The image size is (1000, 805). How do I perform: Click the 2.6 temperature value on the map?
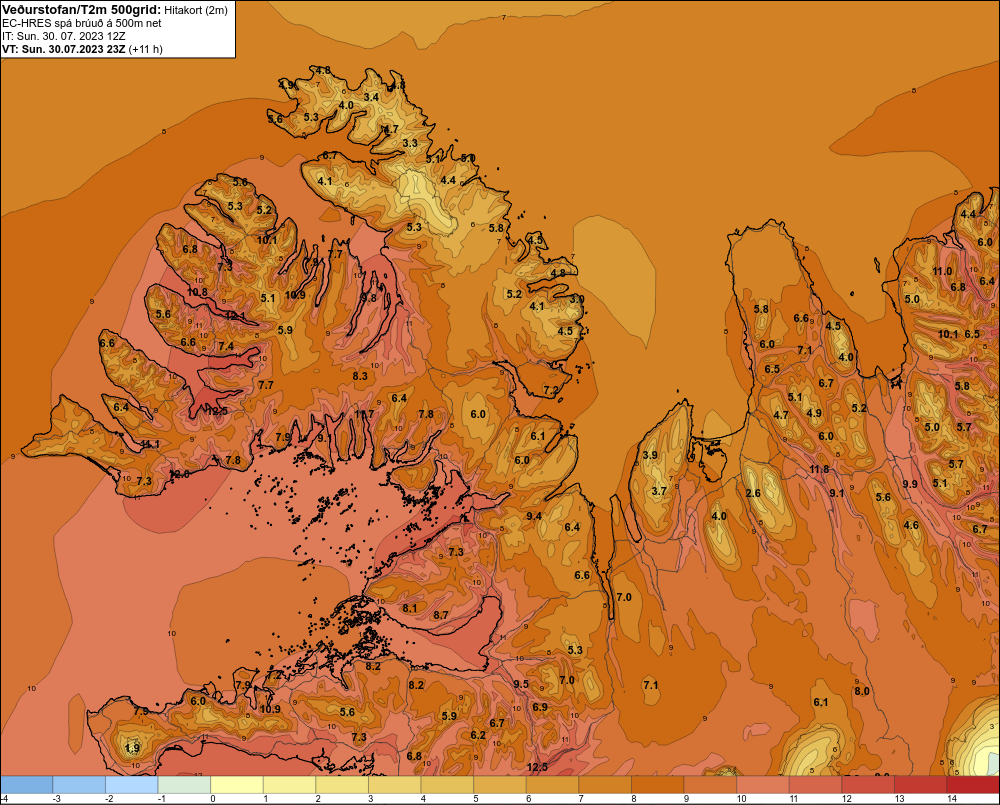[753, 493]
